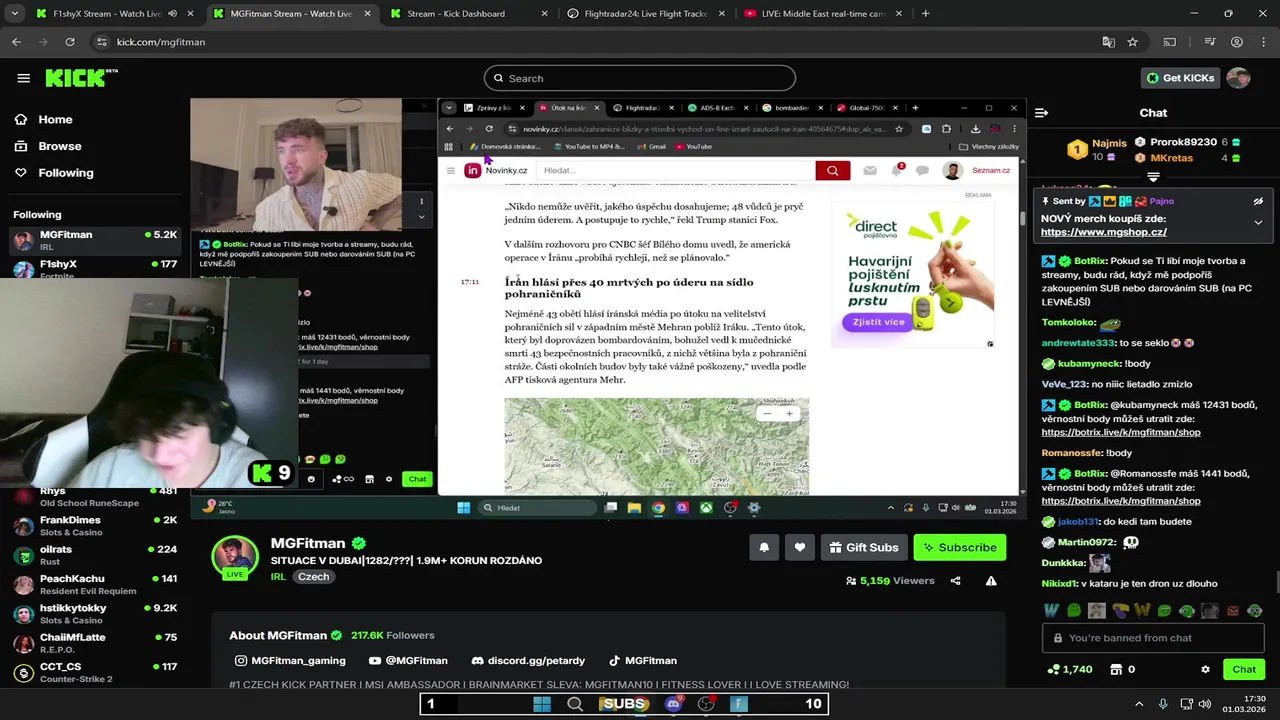Click the taskbar microphone icon
1280x720 pixels.
coord(1163,704)
